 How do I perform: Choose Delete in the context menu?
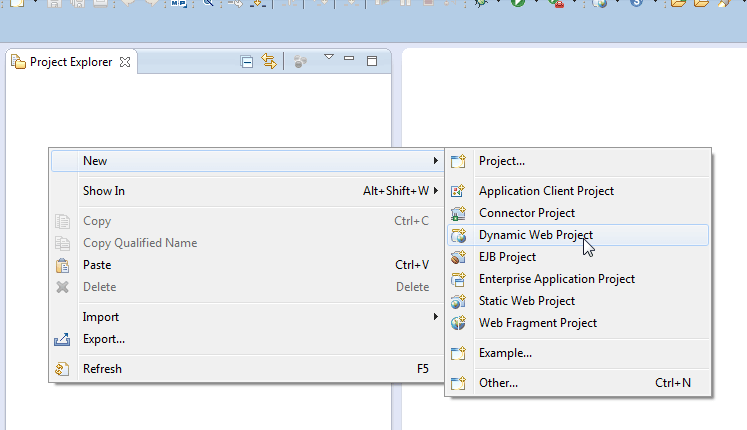tap(247, 287)
